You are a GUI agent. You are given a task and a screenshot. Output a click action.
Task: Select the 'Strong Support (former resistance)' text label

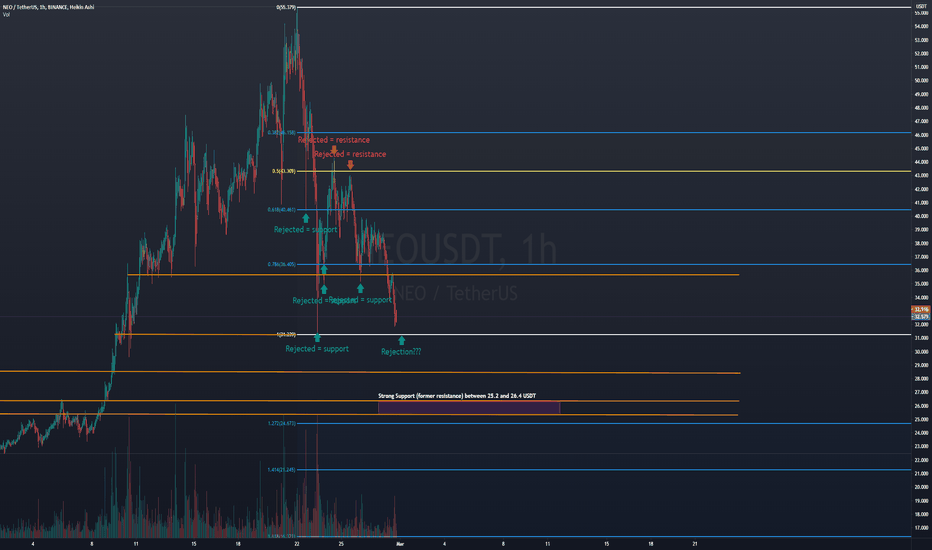456,395
